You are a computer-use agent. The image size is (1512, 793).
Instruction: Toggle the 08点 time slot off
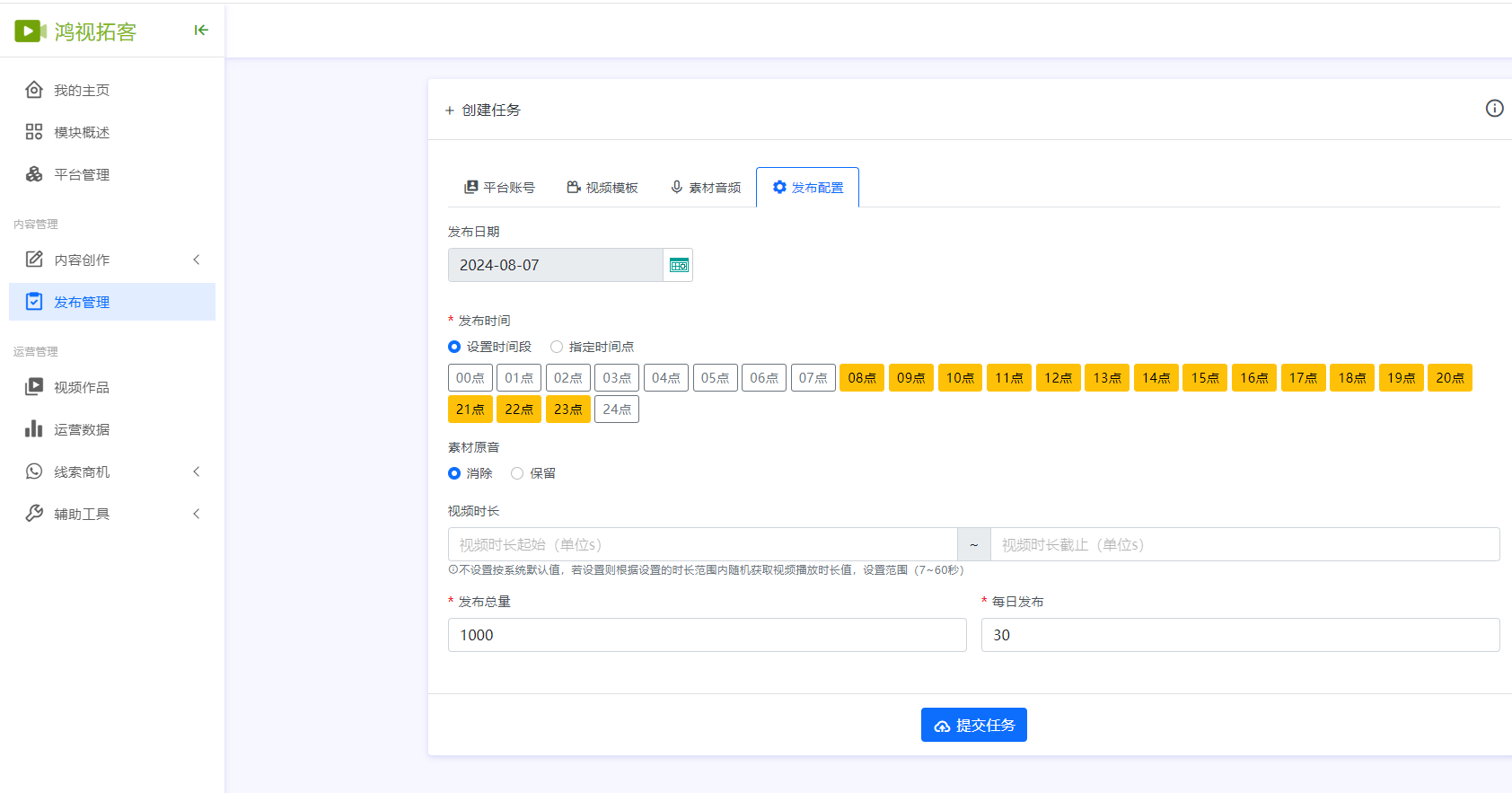[862, 378]
